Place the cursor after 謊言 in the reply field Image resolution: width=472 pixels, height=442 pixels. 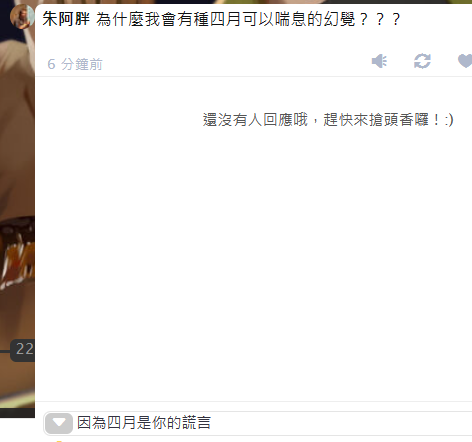(x=212, y=423)
